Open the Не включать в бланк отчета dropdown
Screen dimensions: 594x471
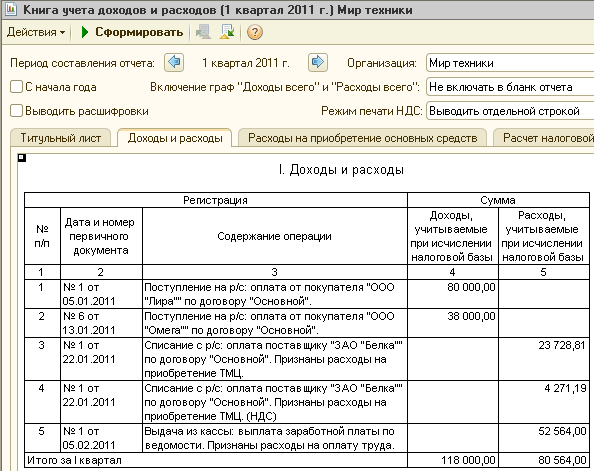pos(510,87)
